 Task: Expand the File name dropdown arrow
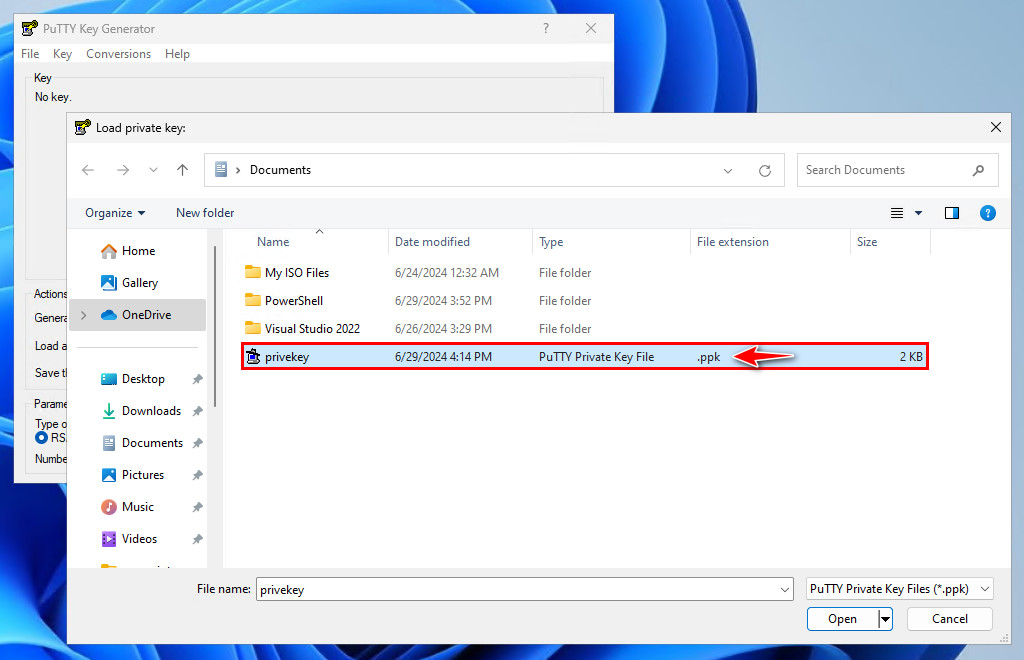click(784, 589)
